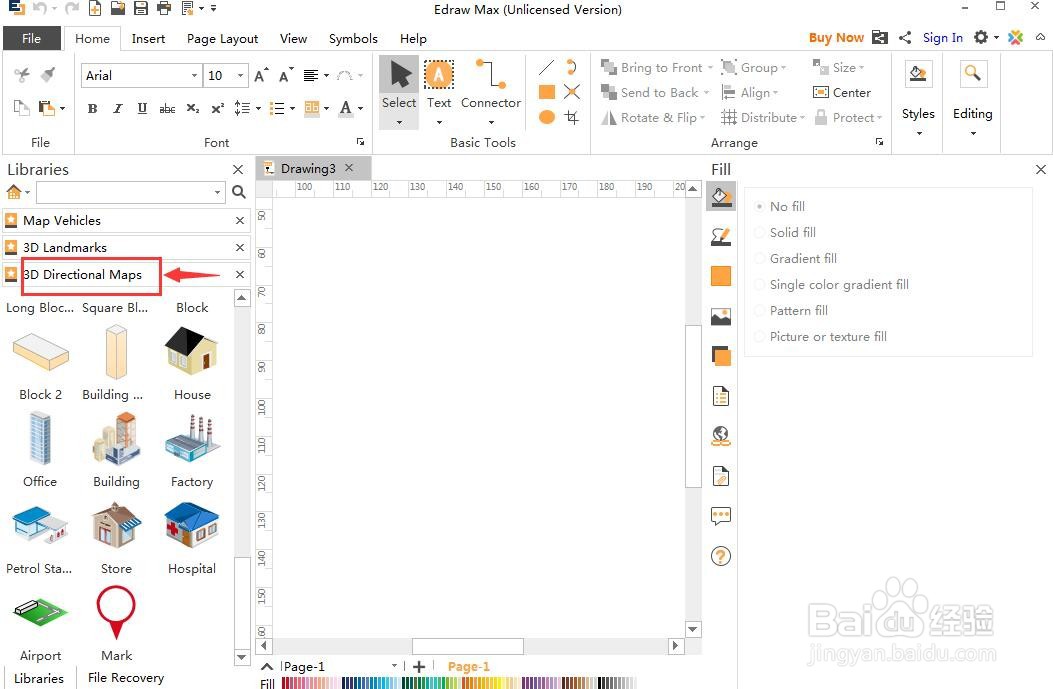1053x689 pixels.
Task: Open the Line settings panel icon
Action: (721, 236)
